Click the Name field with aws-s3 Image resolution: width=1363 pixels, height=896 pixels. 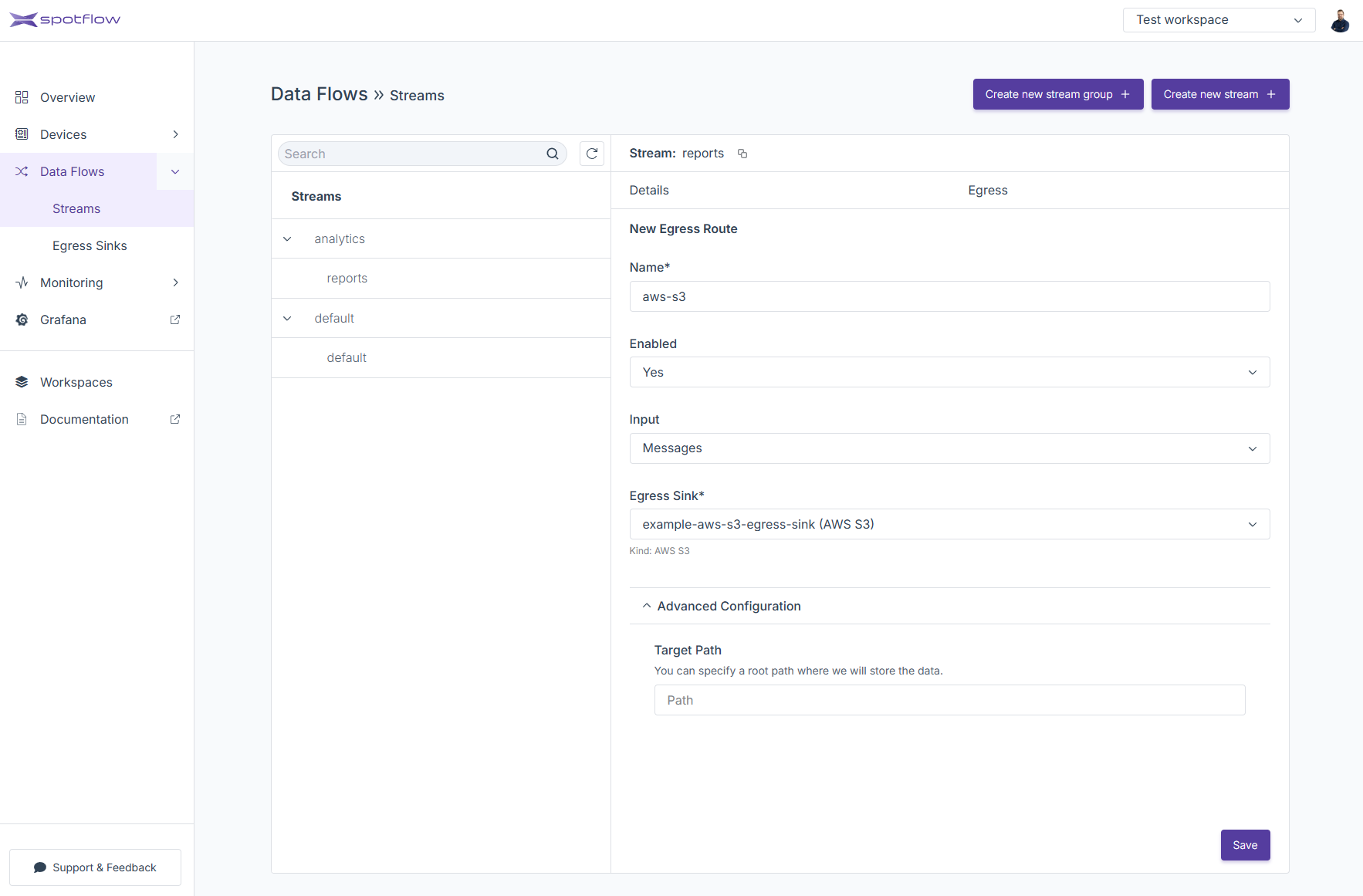coord(949,296)
